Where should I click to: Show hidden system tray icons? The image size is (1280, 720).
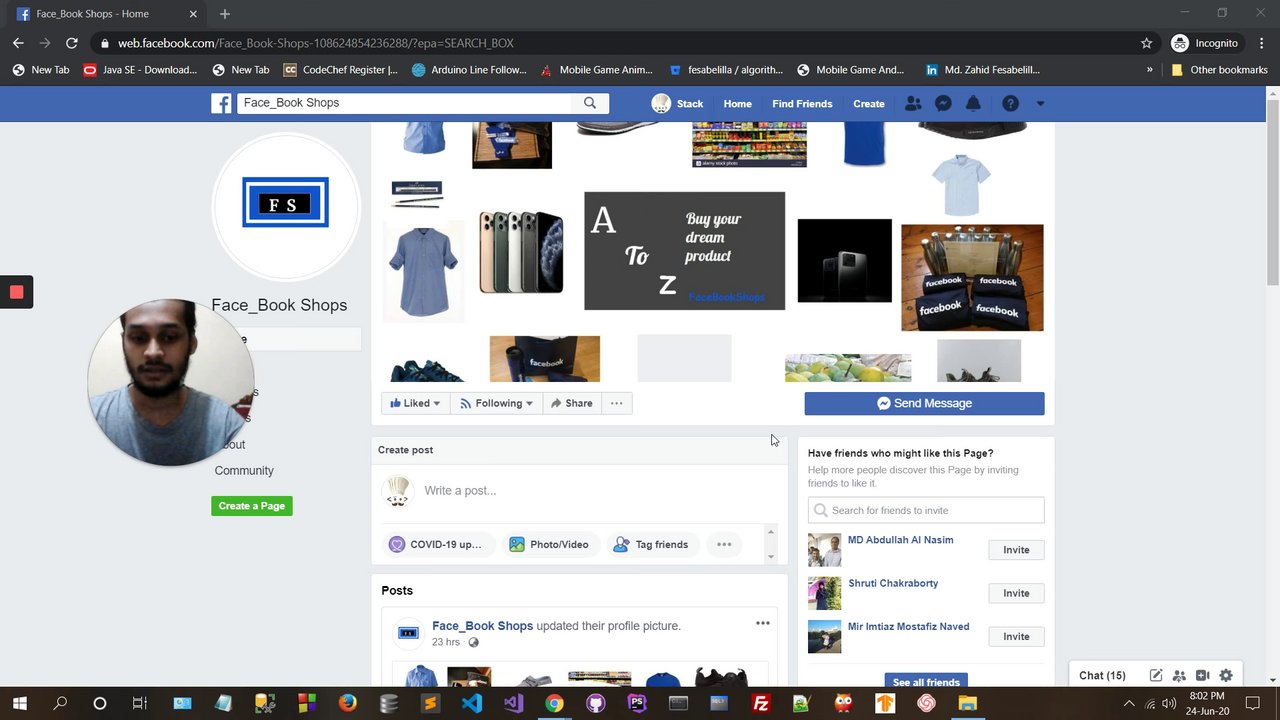tap(1129, 703)
